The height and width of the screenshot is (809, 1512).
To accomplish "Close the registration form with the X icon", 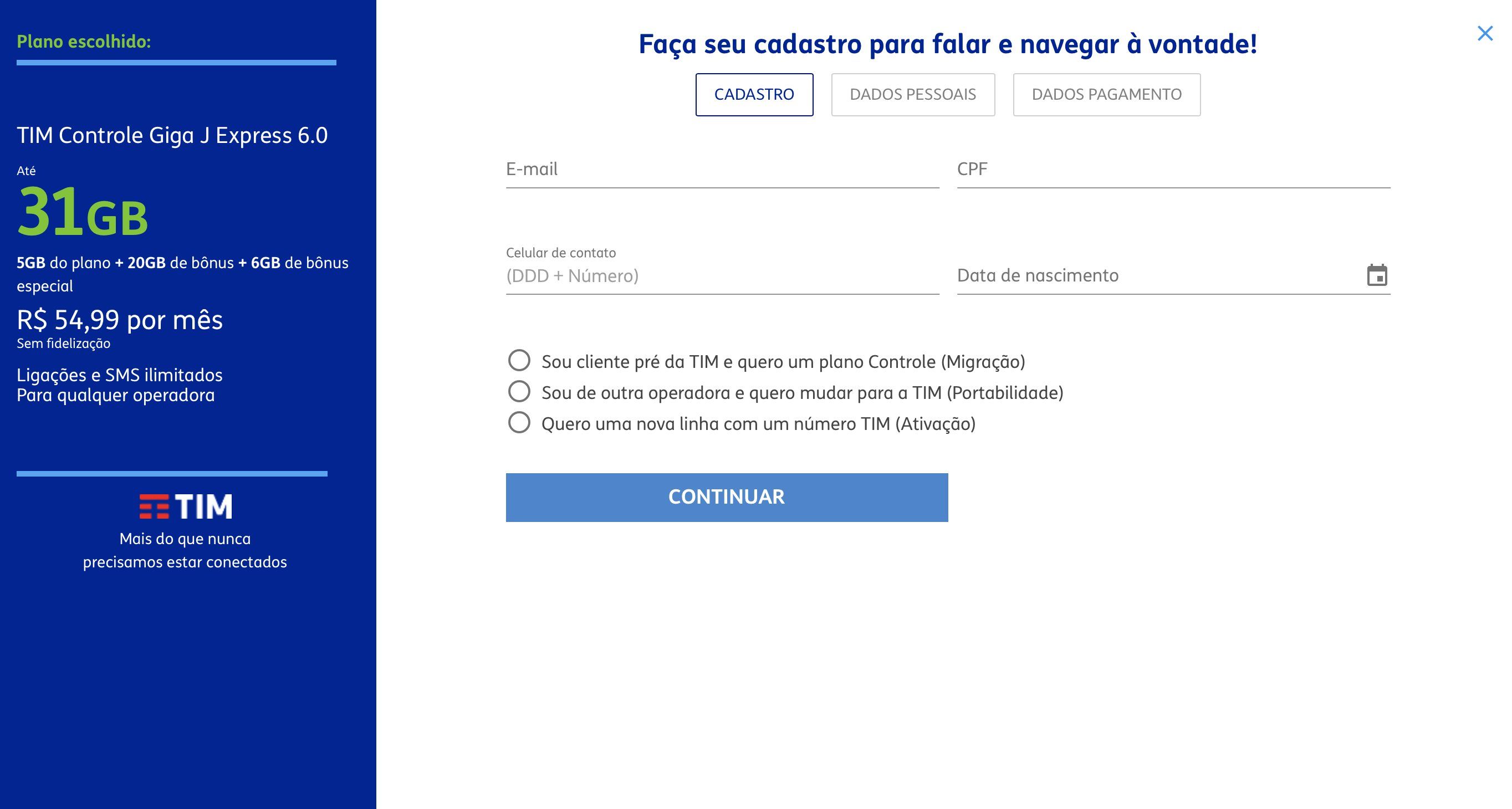I will coord(1485,33).
